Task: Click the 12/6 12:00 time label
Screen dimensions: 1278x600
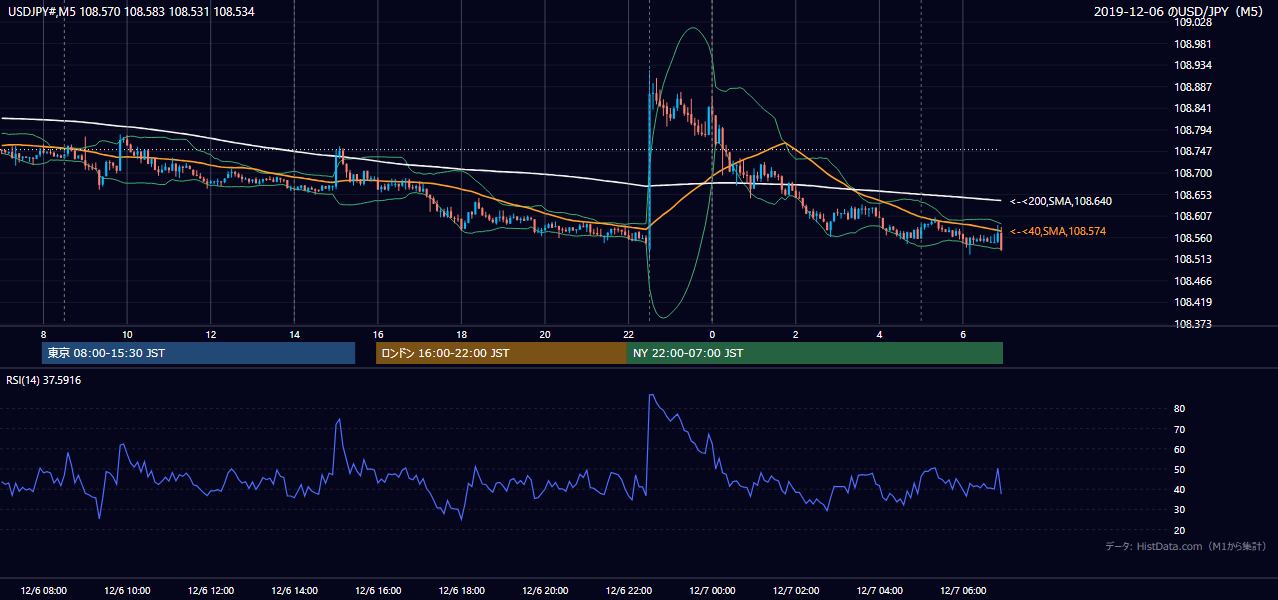Action: (x=210, y=590)
